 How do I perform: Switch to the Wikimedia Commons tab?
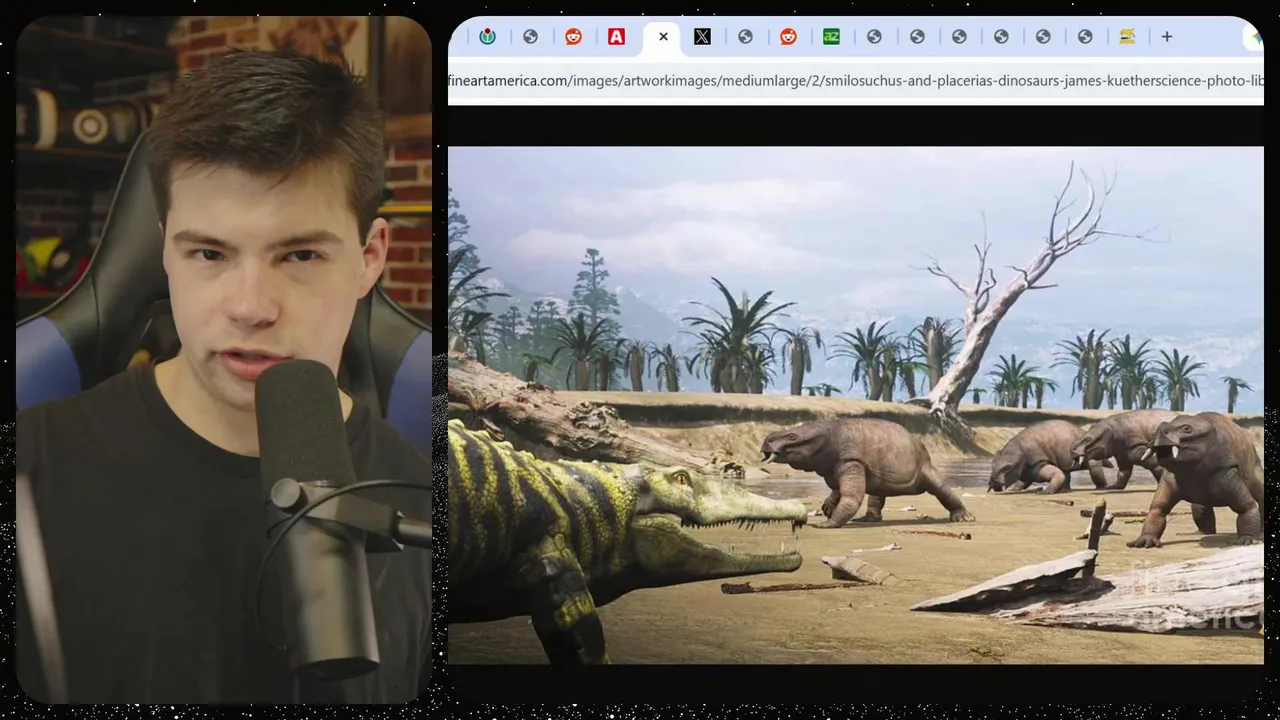(x=488, y=37)
